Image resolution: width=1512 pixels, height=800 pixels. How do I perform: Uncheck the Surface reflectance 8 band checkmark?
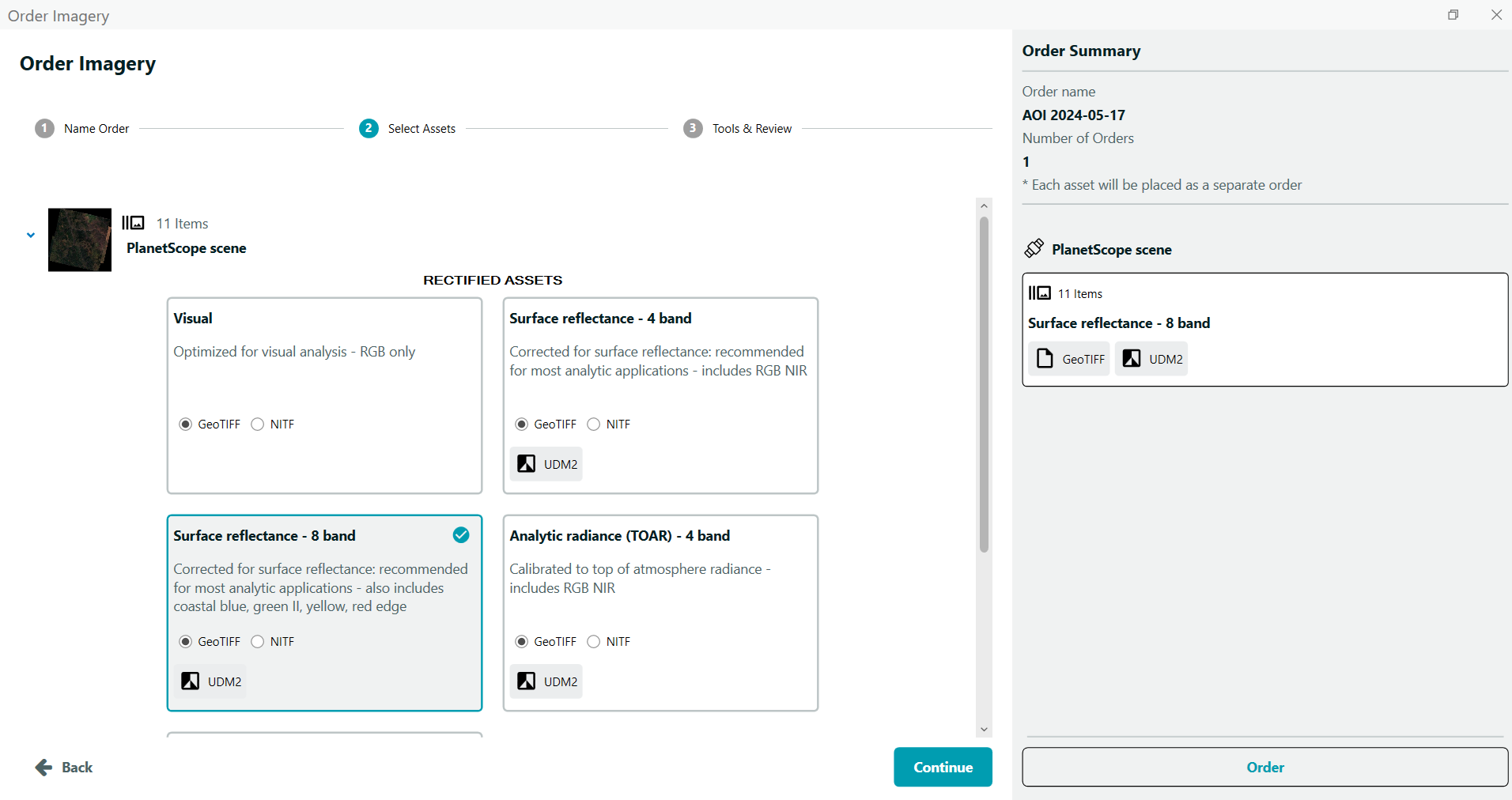click(x=461, y=535)
